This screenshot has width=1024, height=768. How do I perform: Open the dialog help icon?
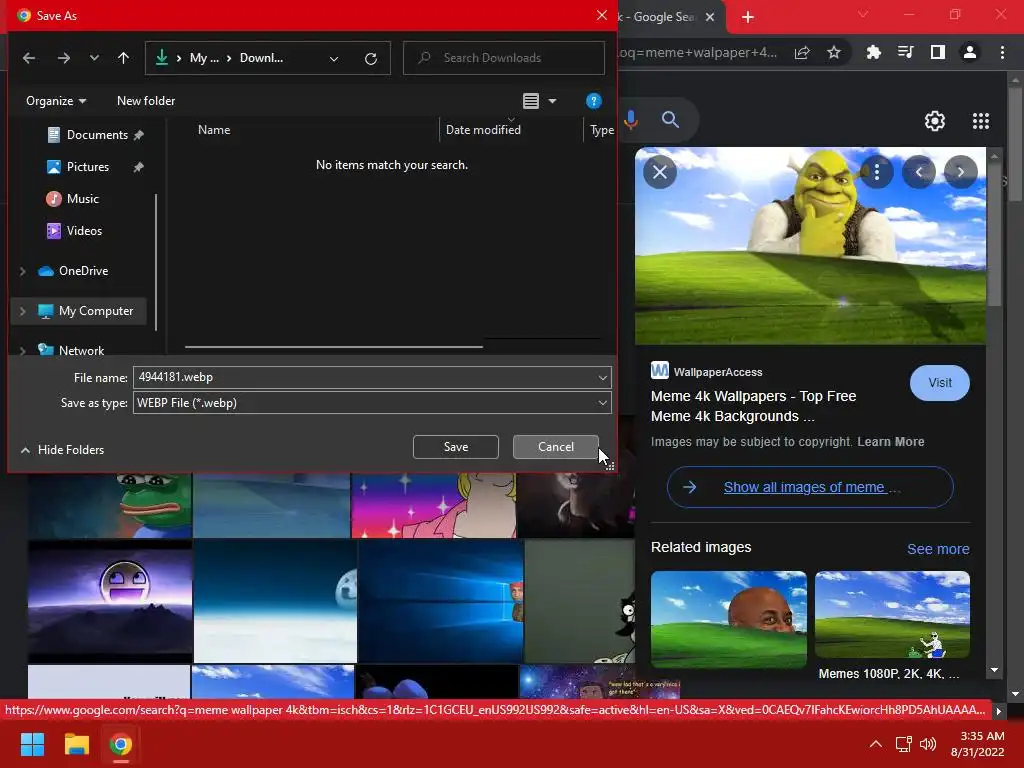coord(594,101)
